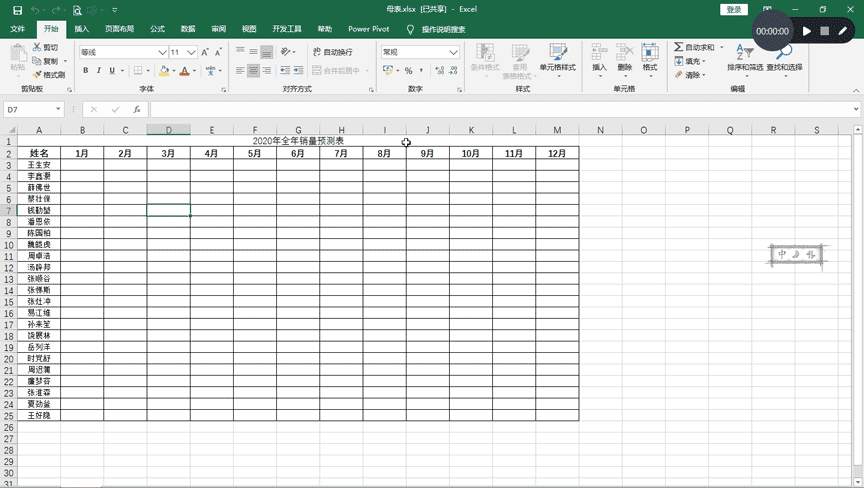Open fill color dropdown arrow
Viewport: 864px width, 488px height.
pos(174,71)
